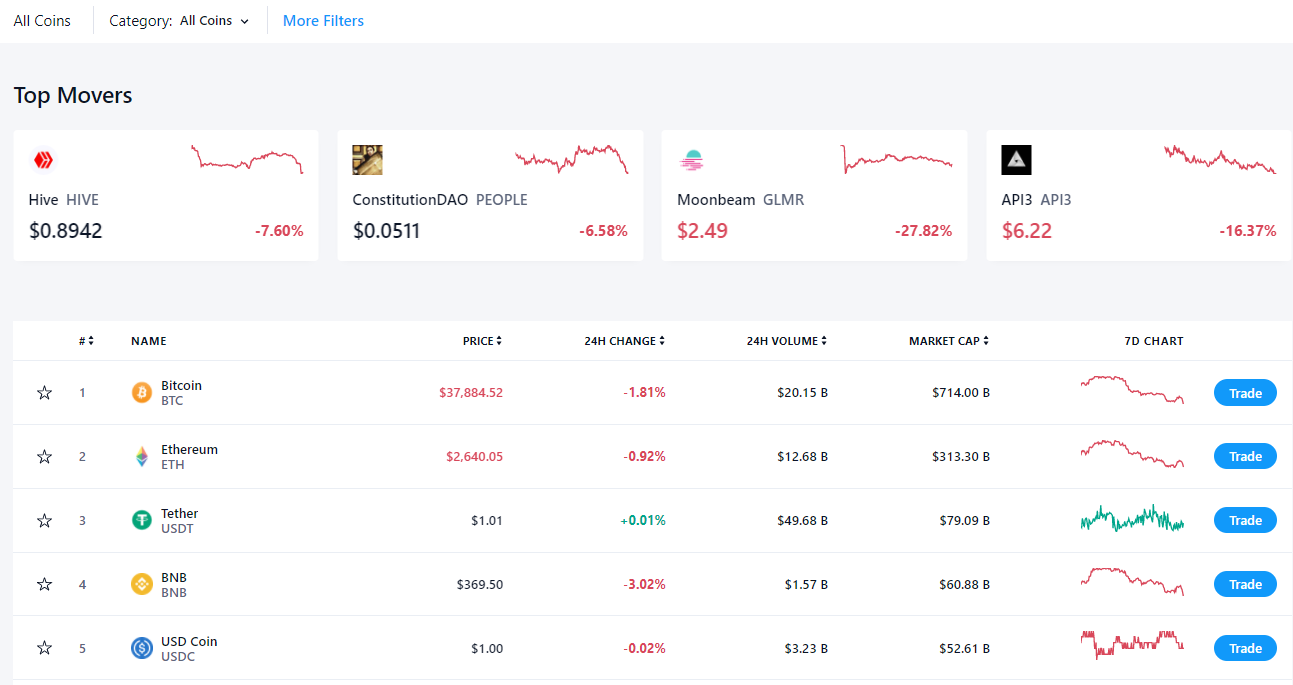1293x685 pixels.
Task: Click the blue USD Coin logo icon
Action: tap(142, 648)
